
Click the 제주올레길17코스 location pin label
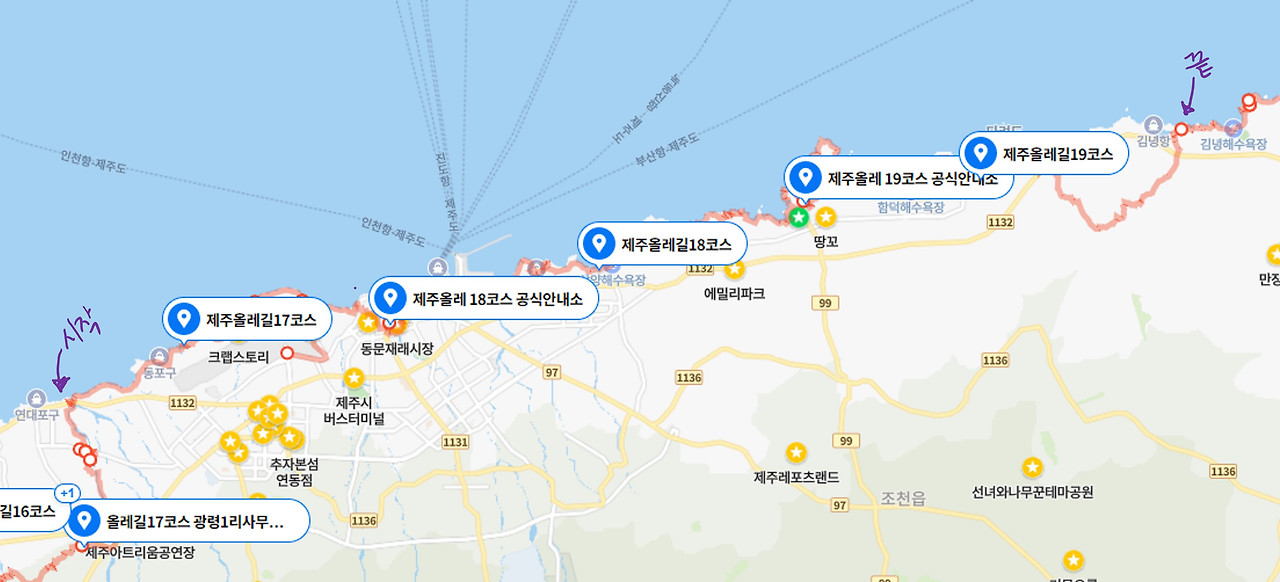point(247,320)
